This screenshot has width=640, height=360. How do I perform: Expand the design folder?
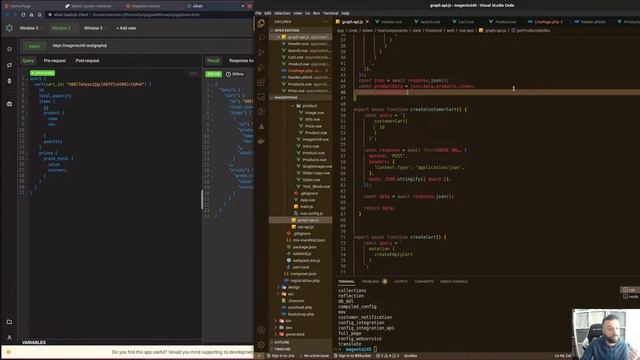(294, 287)
